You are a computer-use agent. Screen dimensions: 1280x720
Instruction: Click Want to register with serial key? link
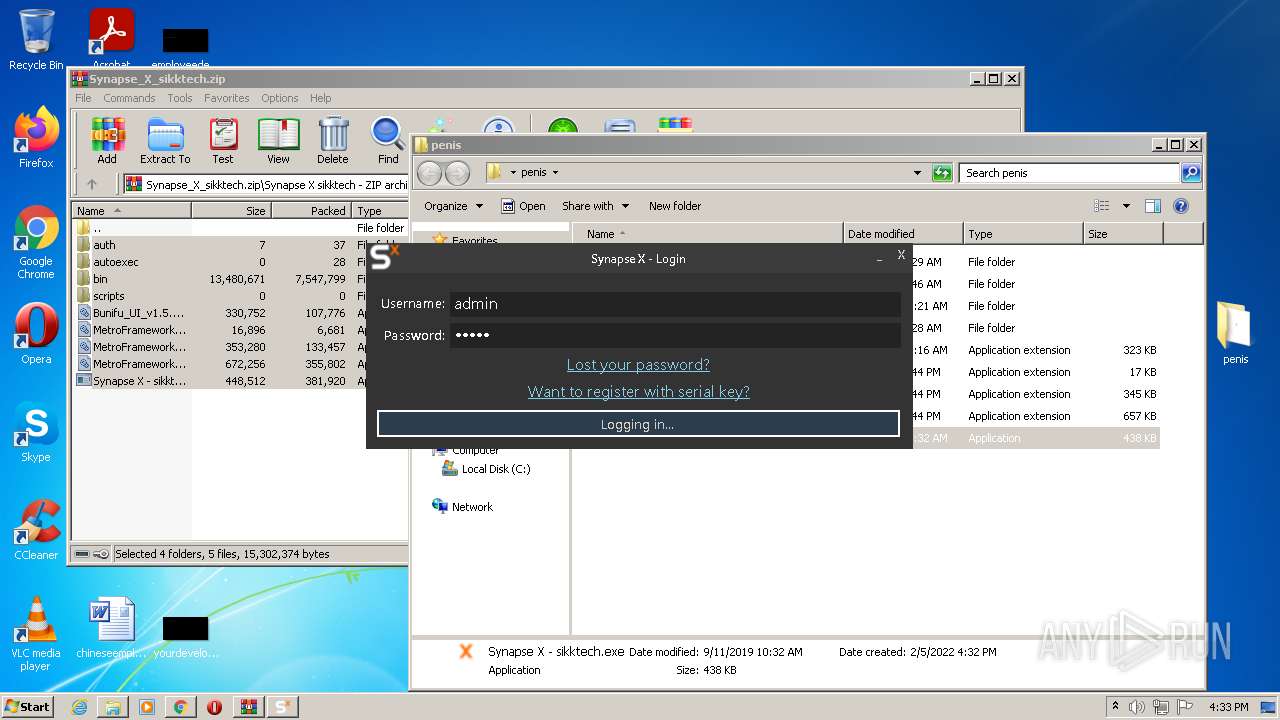coord(638,392)
